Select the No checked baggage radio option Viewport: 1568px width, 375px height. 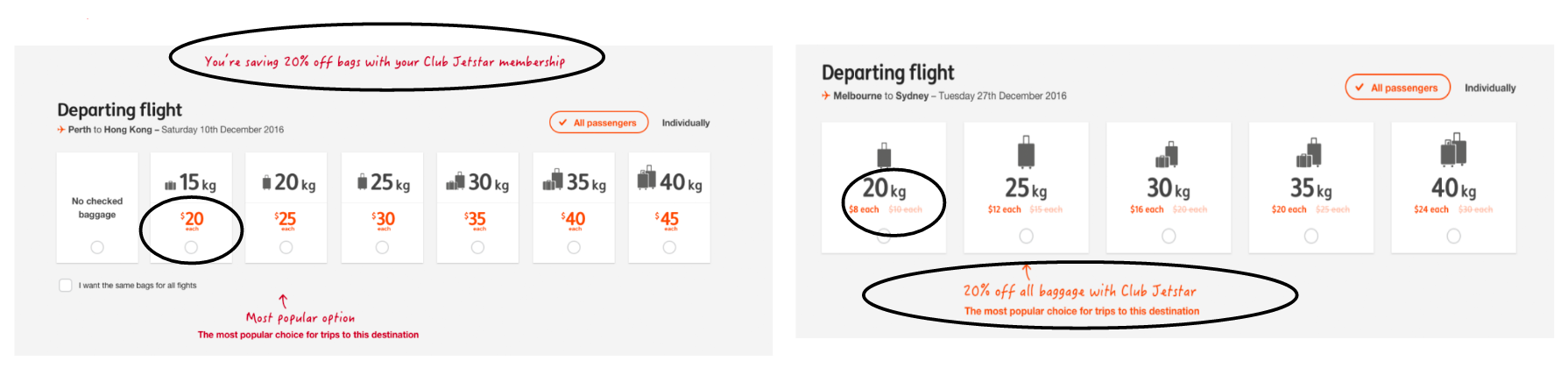pyautogui.click(x=97, y=248)
